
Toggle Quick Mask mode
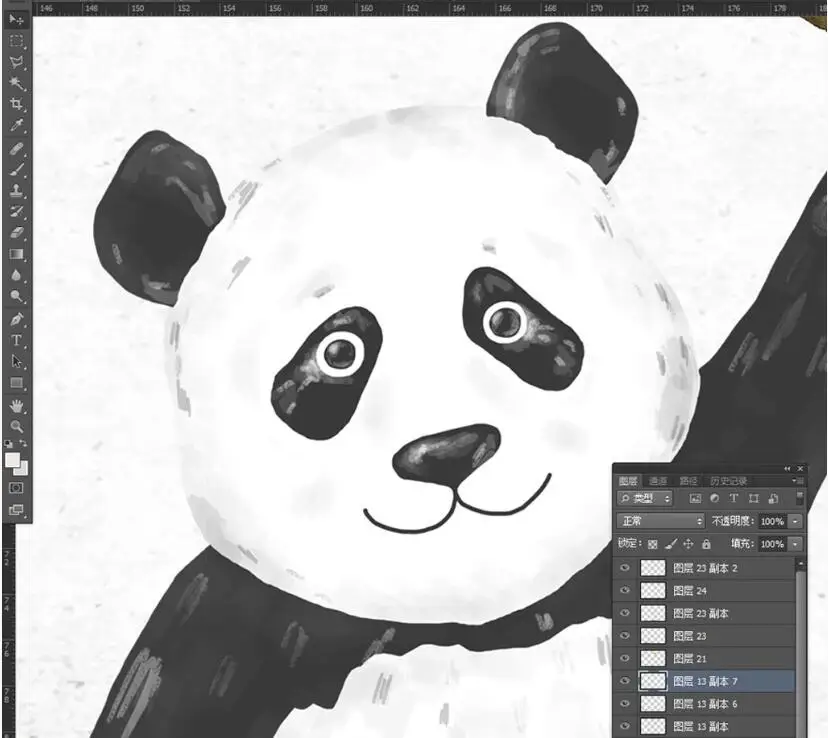pos(16,488)
